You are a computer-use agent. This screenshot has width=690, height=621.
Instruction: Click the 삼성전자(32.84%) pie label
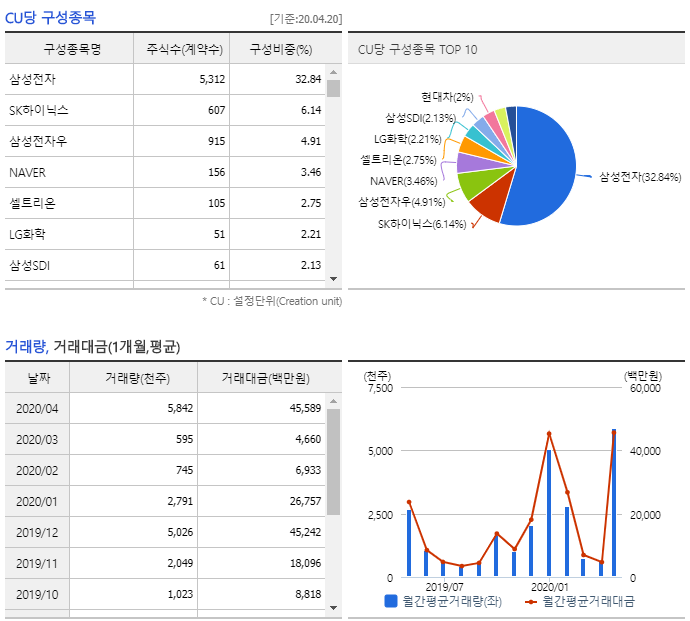pyautogui.click(x=640, y=177)
